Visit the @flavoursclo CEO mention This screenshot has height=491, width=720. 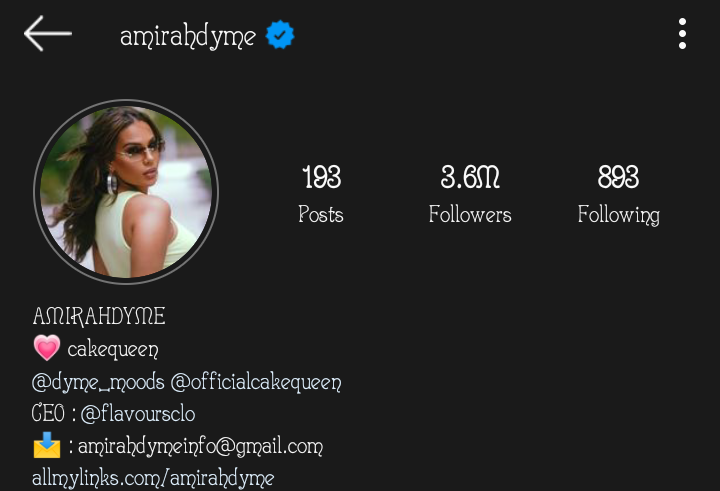(x=138, y=413)
